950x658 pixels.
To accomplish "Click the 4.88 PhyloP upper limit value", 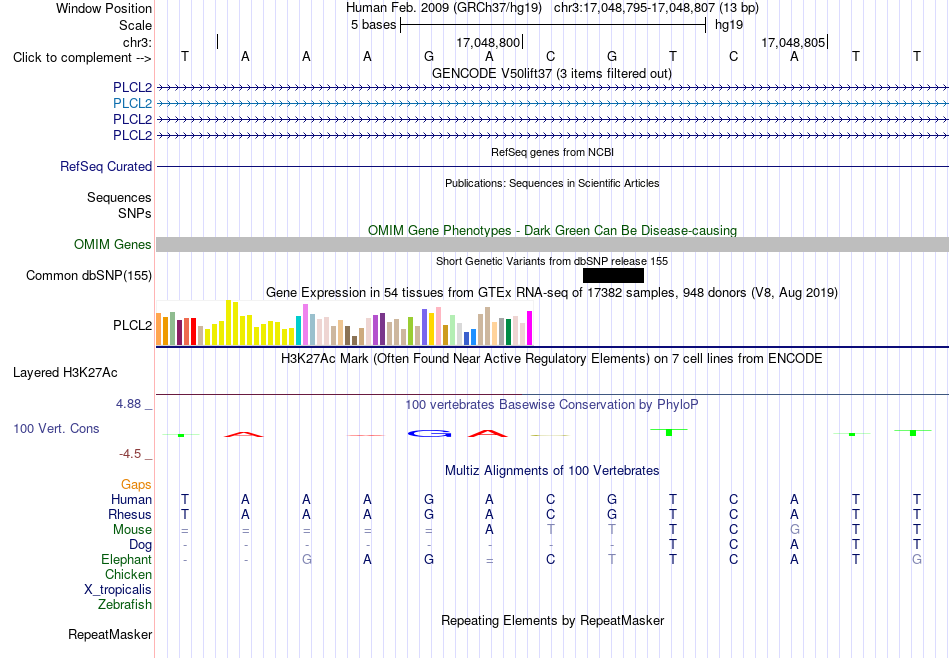I will tap(128, 404).
